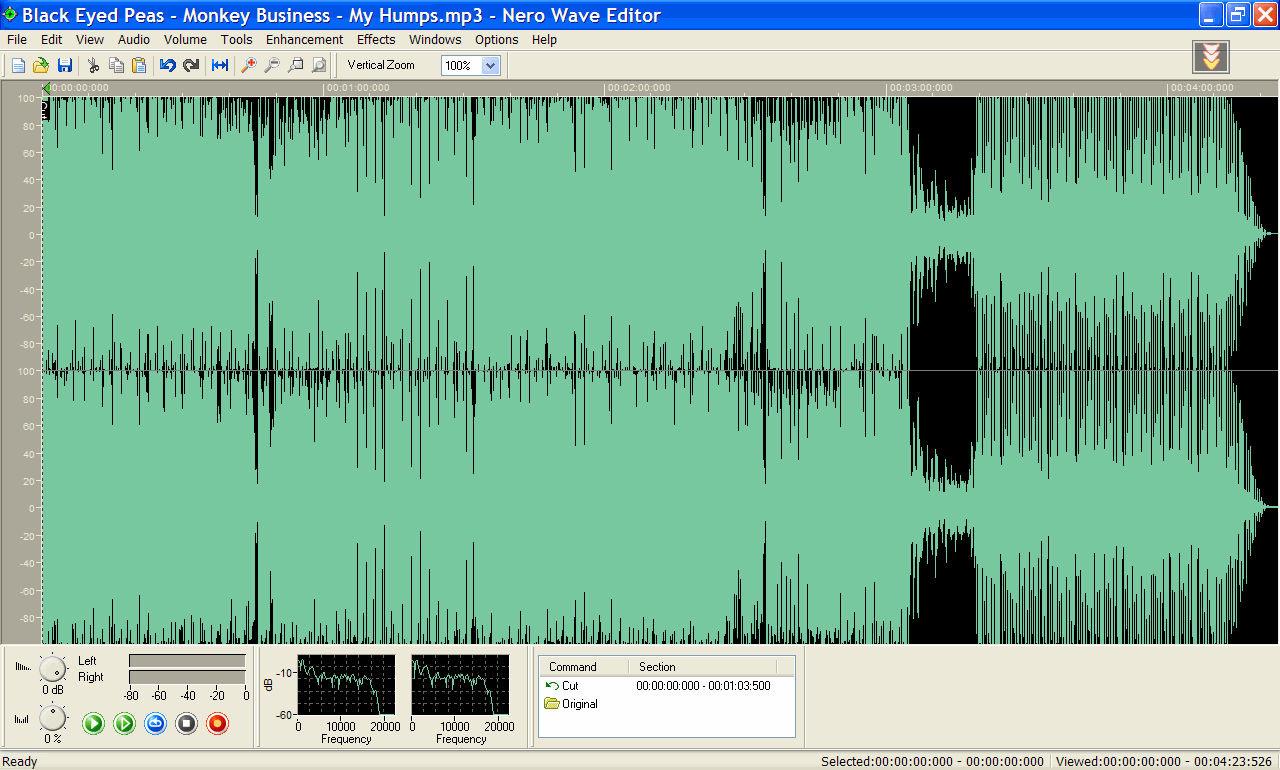Click timeline marker 00:02:00:000
The width and height of the screenshot is (1280, 770).
click(638, 88)
